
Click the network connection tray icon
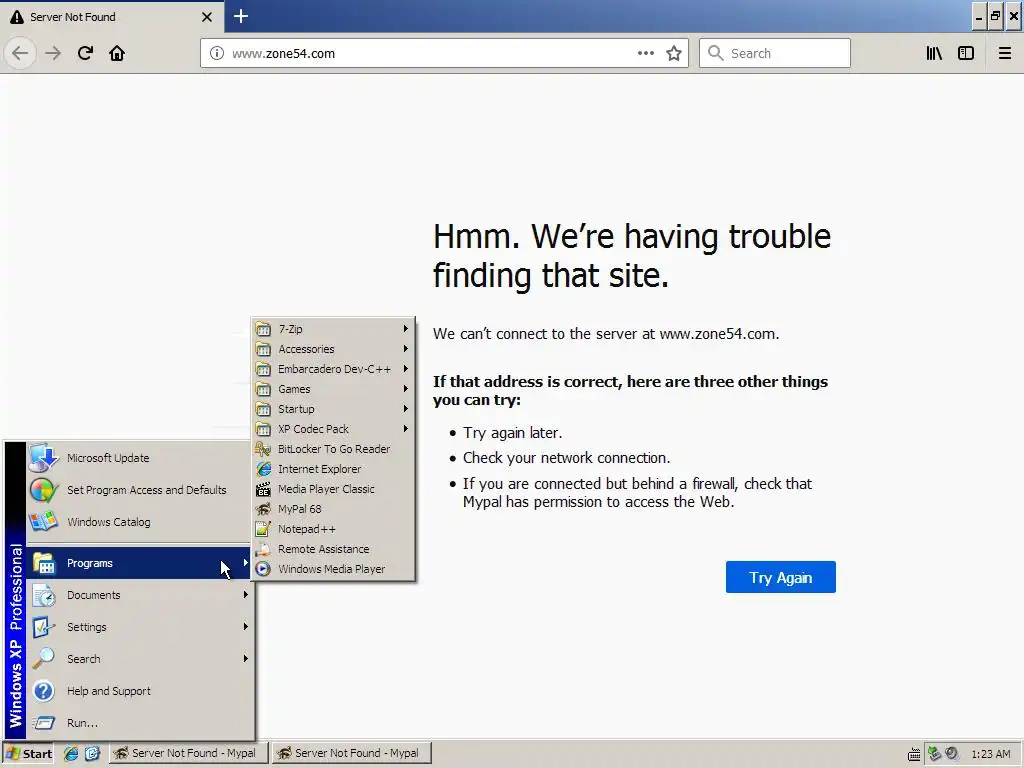934,754
